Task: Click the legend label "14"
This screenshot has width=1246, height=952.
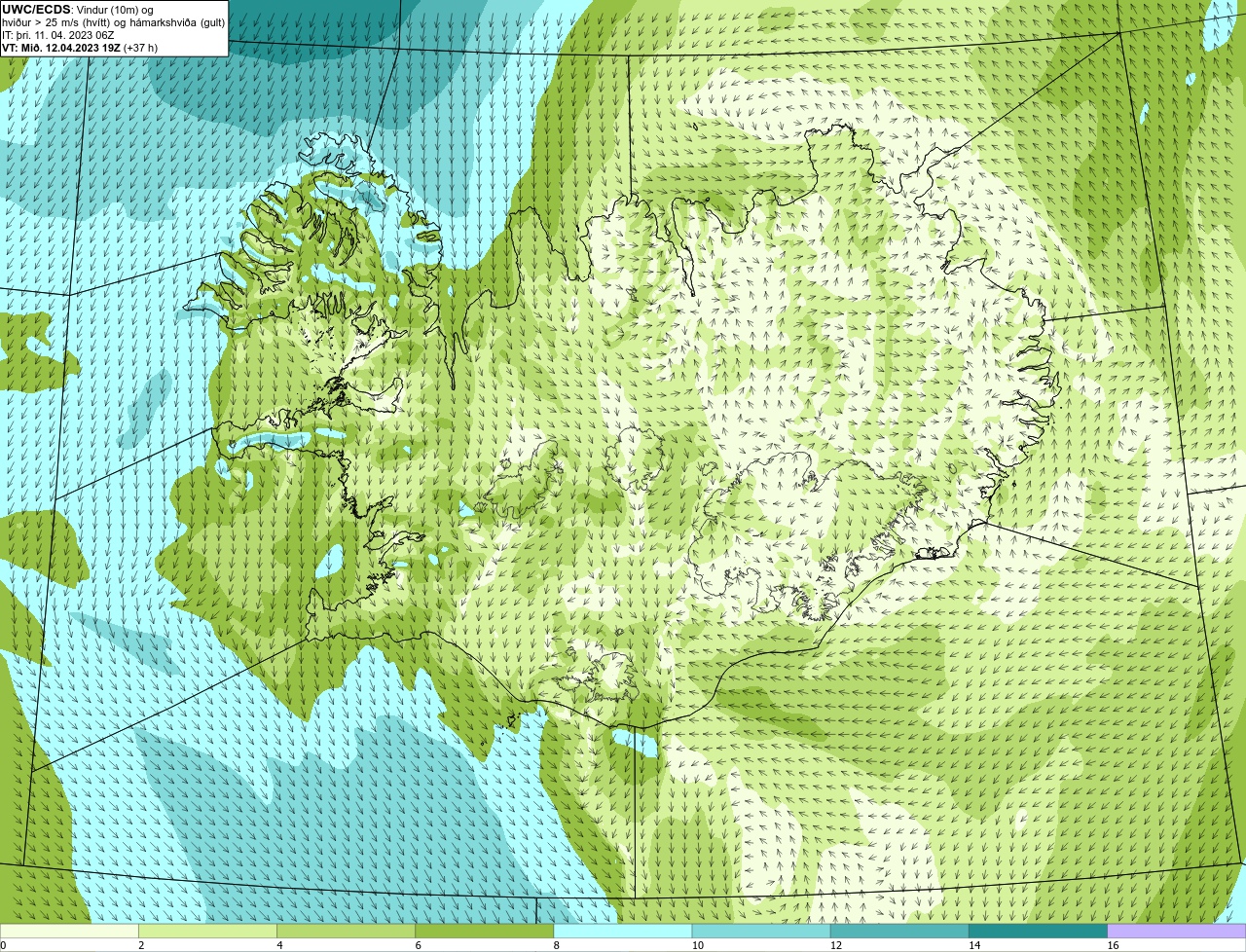Action: pyautogui.click(x=974, y=945)
